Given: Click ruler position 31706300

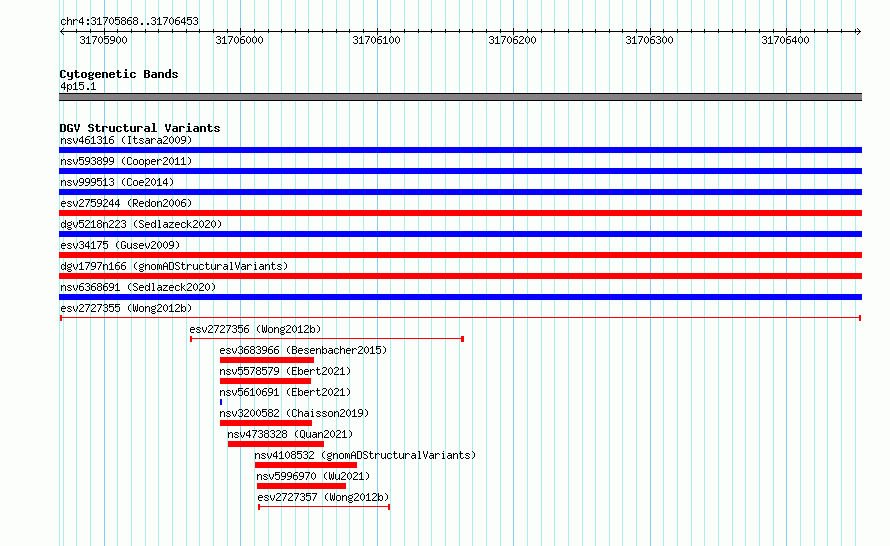Looking at the screenshot, I should tap(649, 40).
